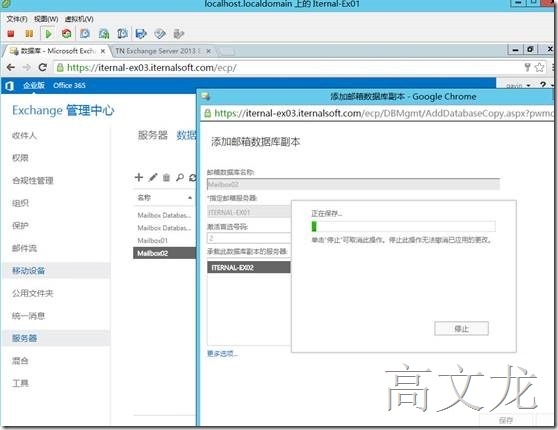This screenshot has width=558, height=430.
Task: Go to 权限 in the left navigation
Action: coord(20,158)
